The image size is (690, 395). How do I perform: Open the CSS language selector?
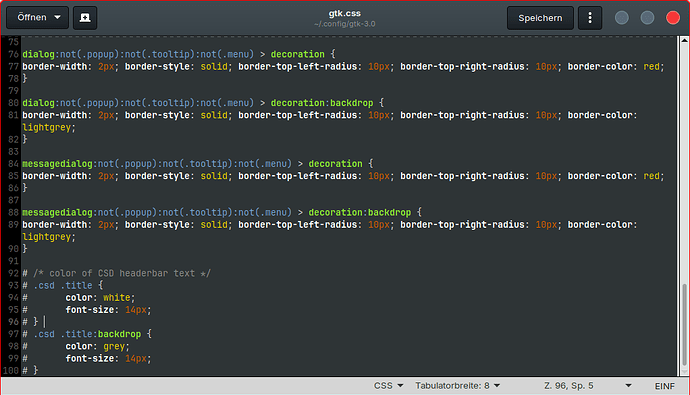pyautogui.click(x=388, y=386)
